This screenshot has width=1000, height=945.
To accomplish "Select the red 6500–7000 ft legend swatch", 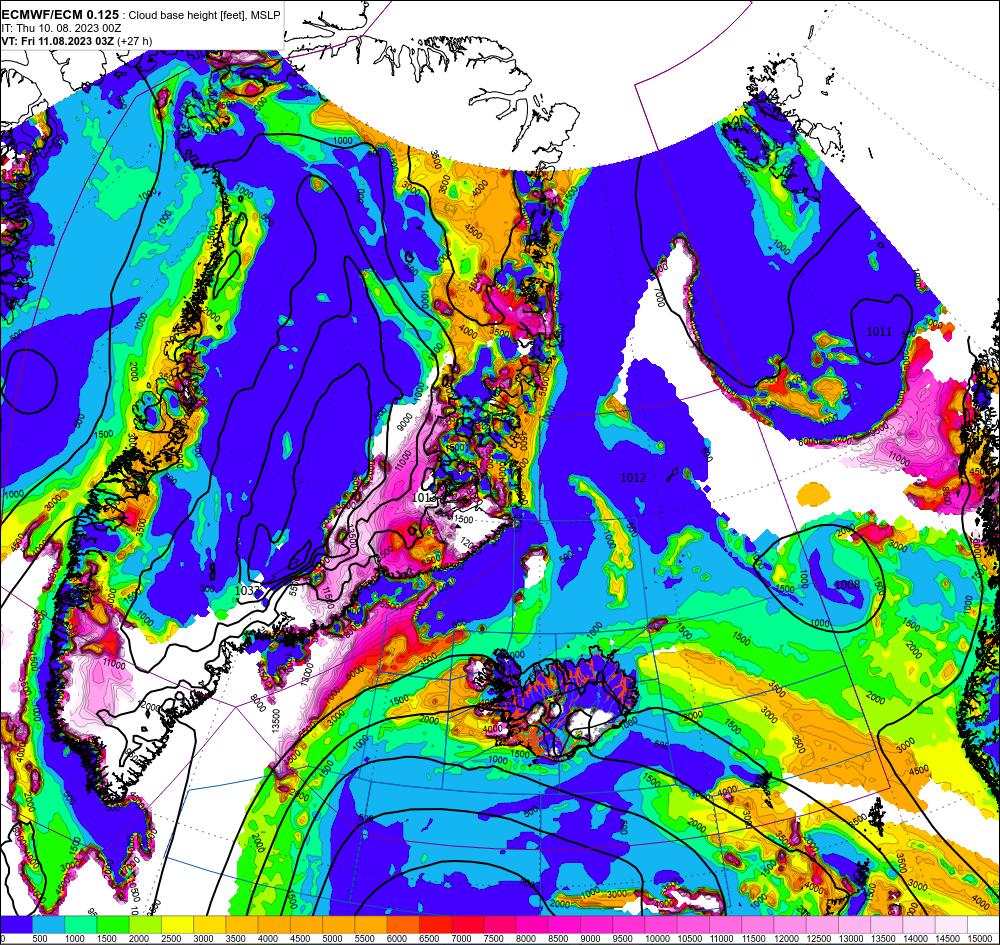I will (x=436, y=925).
